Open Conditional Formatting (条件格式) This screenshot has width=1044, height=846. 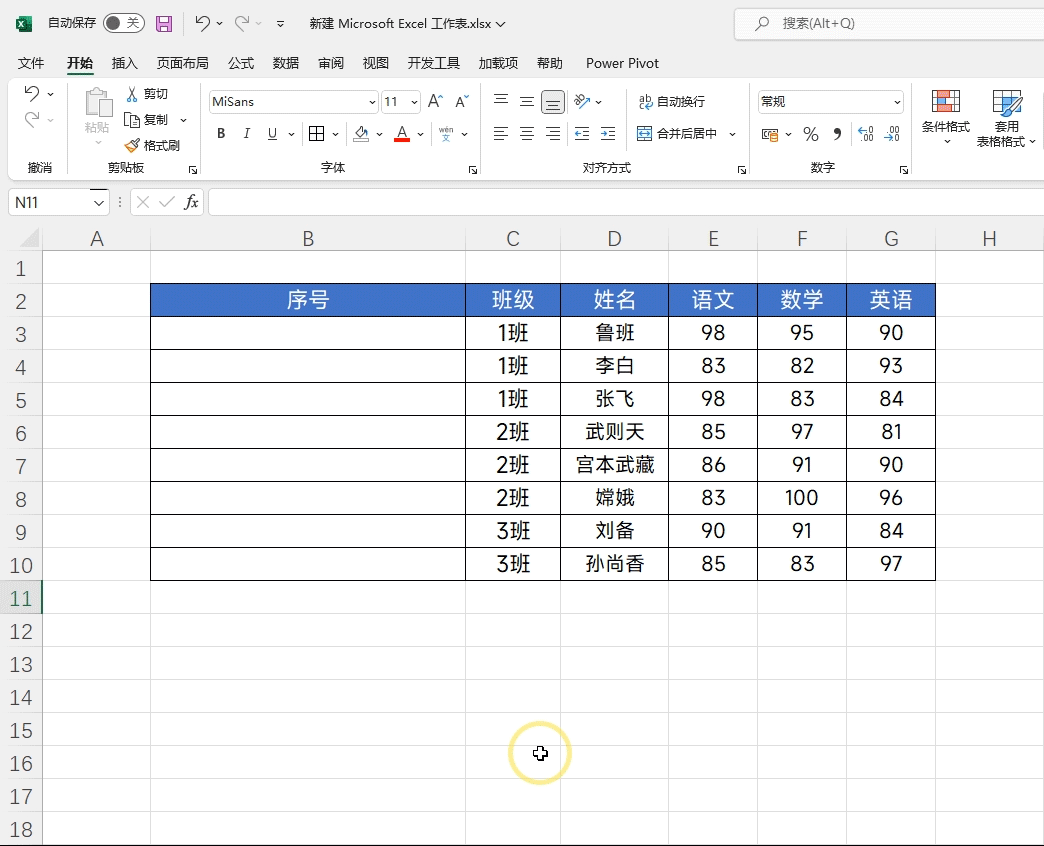[x=945, y=117]
